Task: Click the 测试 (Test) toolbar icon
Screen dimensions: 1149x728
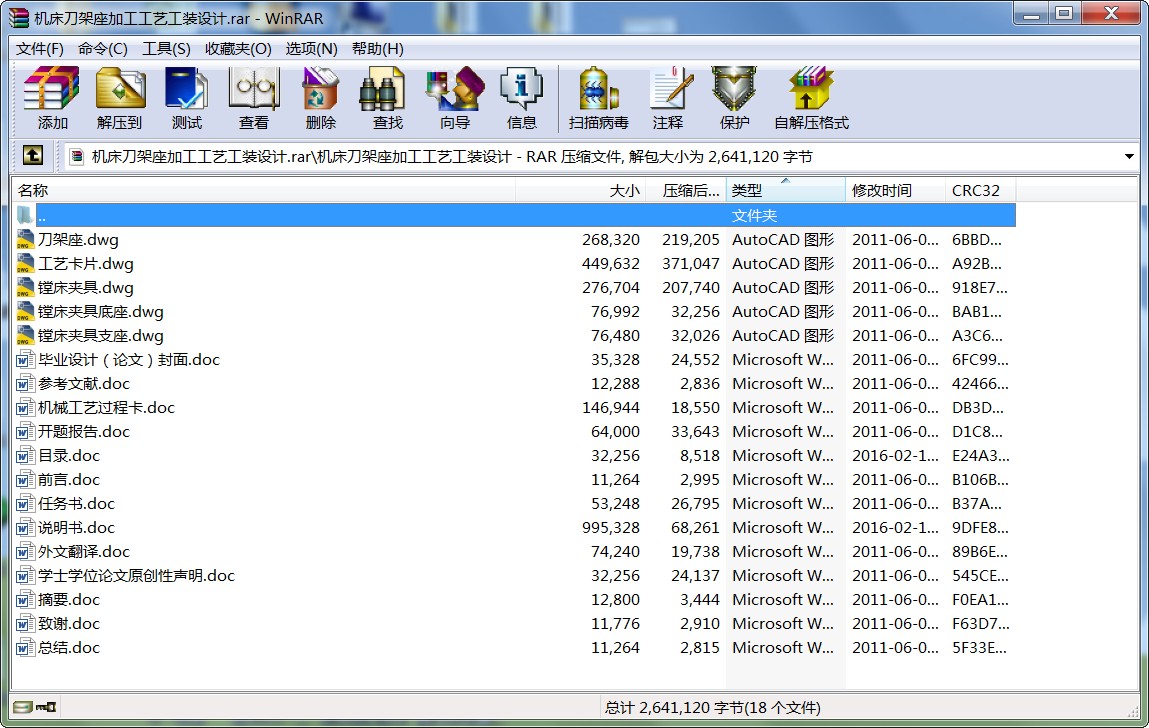Action: coord(186,89)
